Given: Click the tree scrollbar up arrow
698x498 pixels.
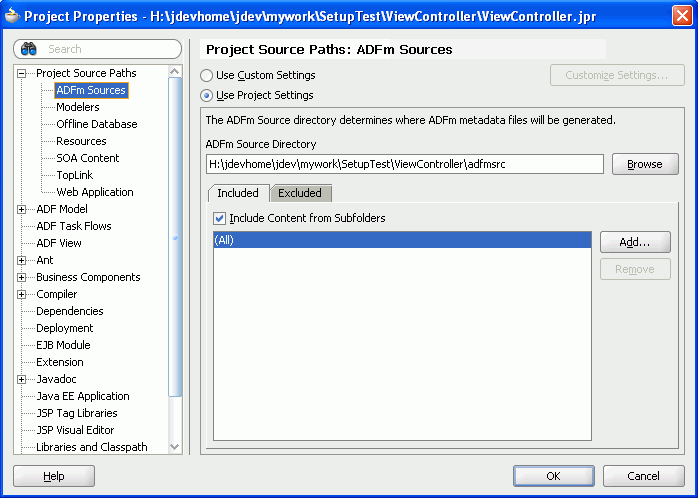Looking at the screenshot, I should click(175, 72).
